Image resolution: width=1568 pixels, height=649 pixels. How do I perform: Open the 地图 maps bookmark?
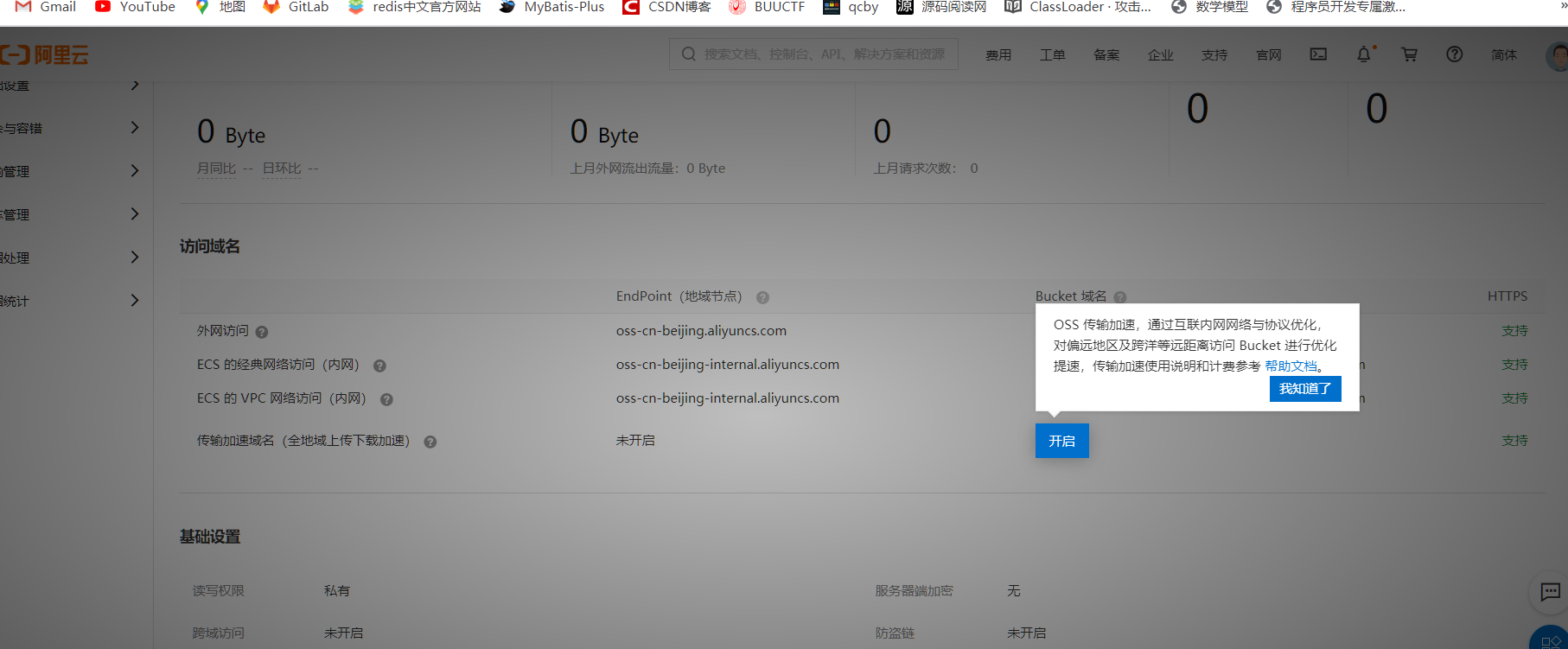pyautogui.click(x=220, y=7)
